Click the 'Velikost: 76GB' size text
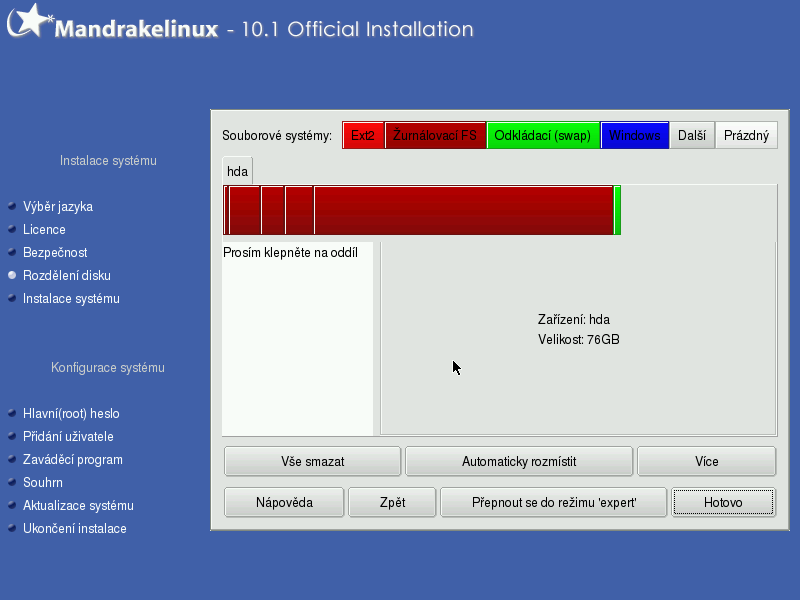Image resolution: width=800 pixels, height=600 pixels. [579, 339]
